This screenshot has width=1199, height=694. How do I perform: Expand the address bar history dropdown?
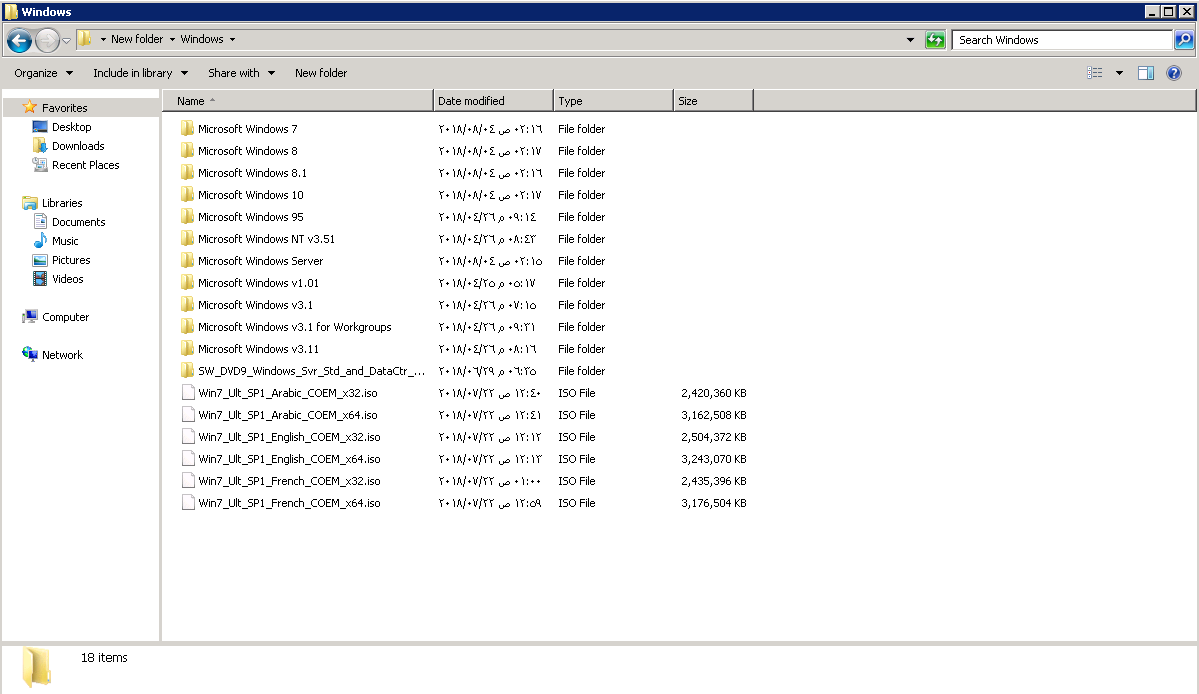click(910, 40)
